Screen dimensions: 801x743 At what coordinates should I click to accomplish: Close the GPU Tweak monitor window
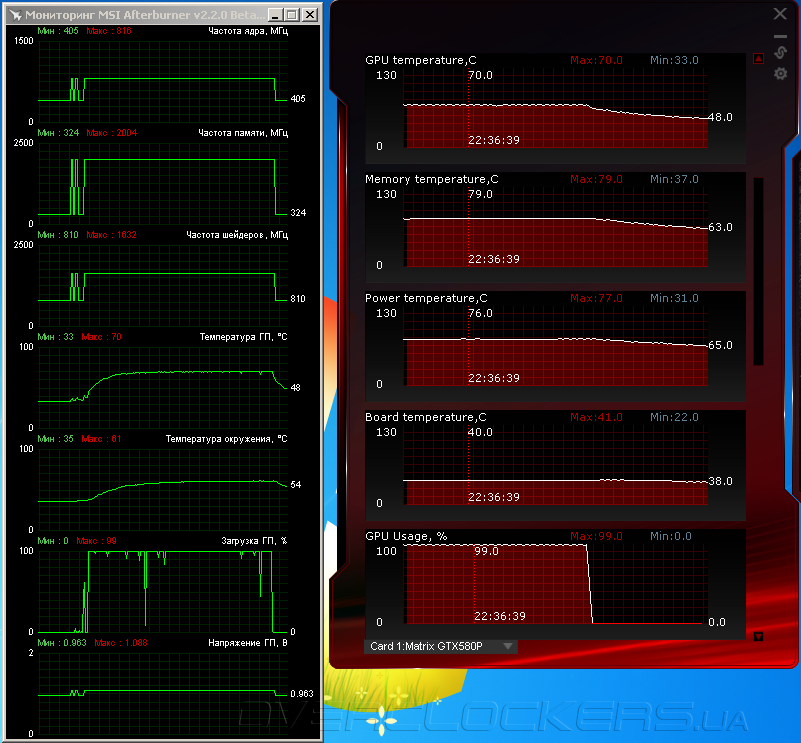780,14
